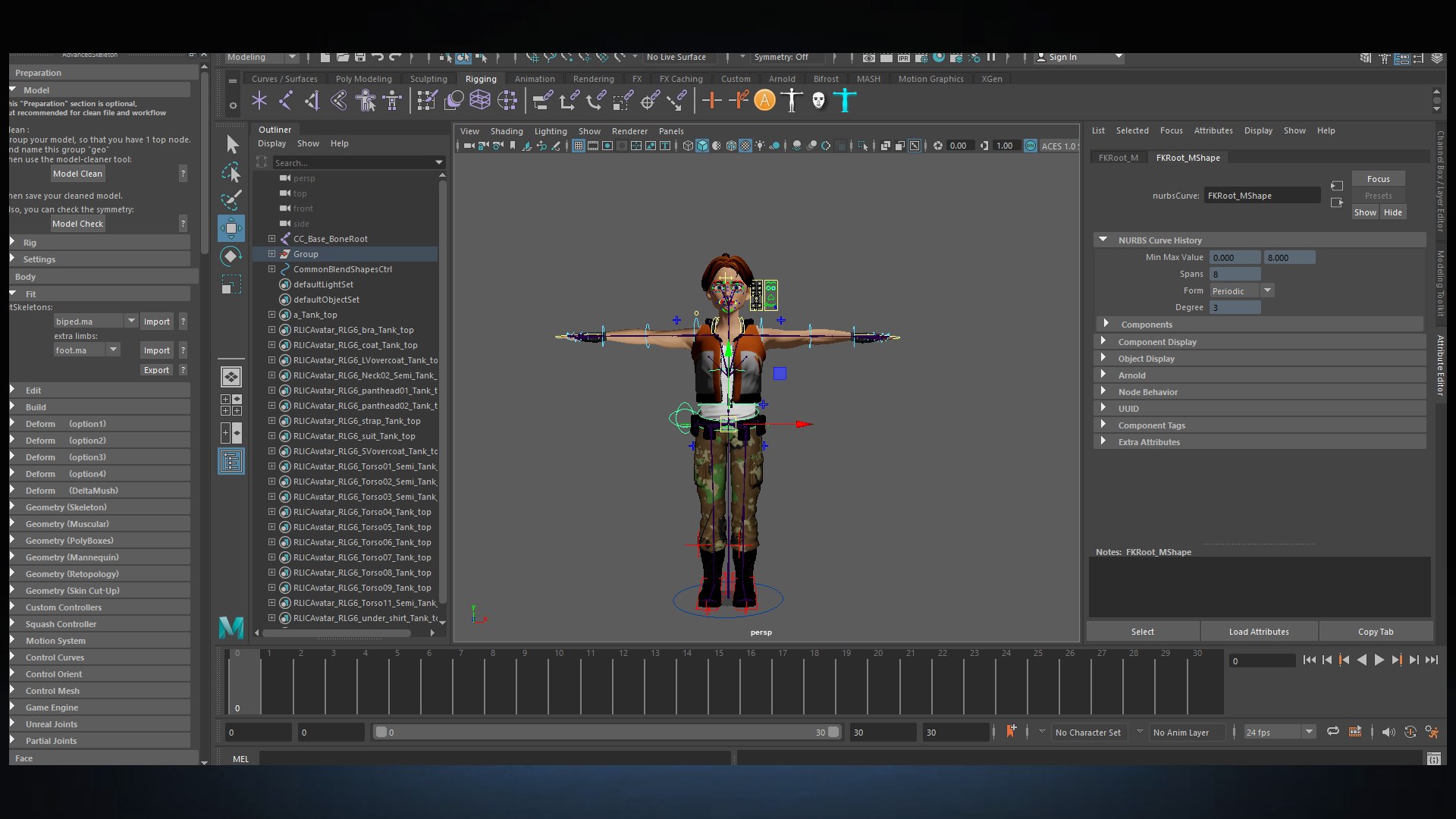Toggle textured display in viewport

click(x=745, y=146)
